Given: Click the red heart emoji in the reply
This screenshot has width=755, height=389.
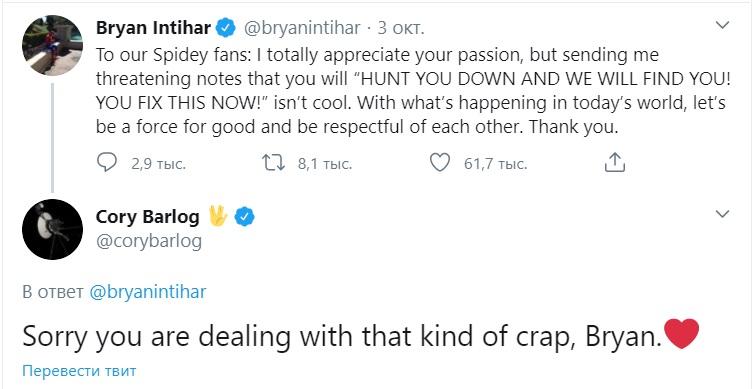Looking at the screenshot, I should click(681, 334).
